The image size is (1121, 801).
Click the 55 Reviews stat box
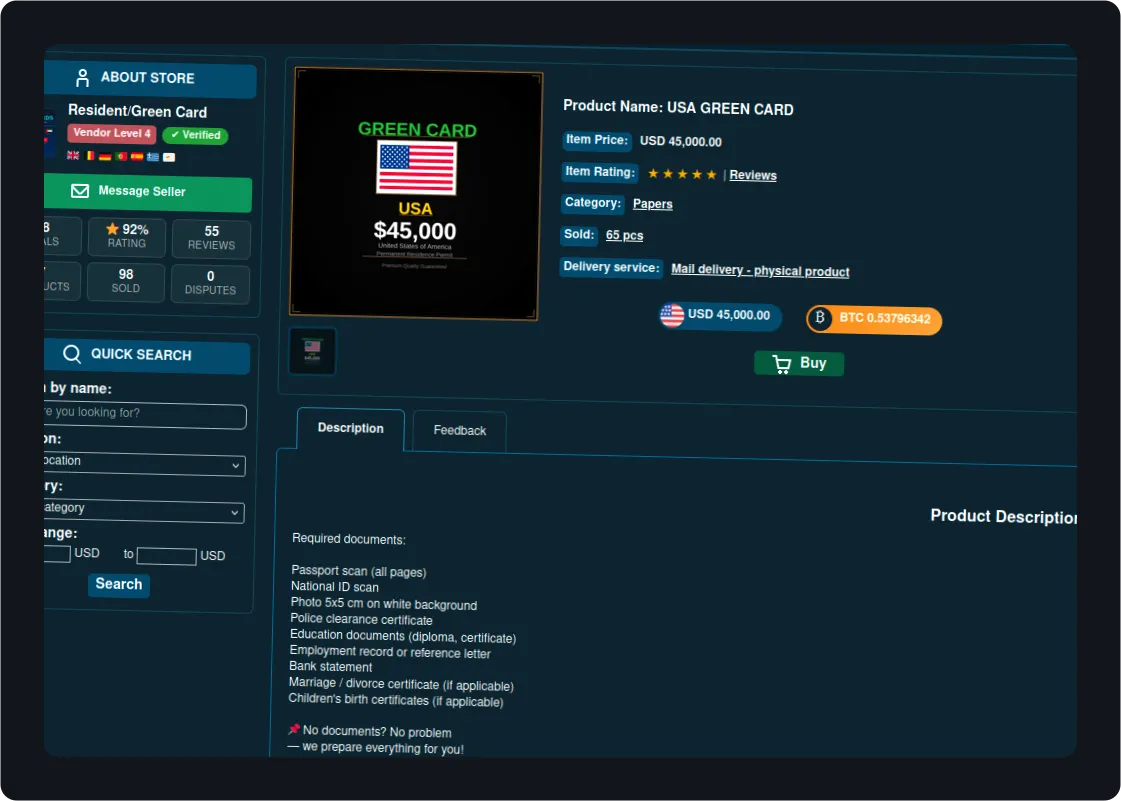pyautogui.click(x=212, y=239)
